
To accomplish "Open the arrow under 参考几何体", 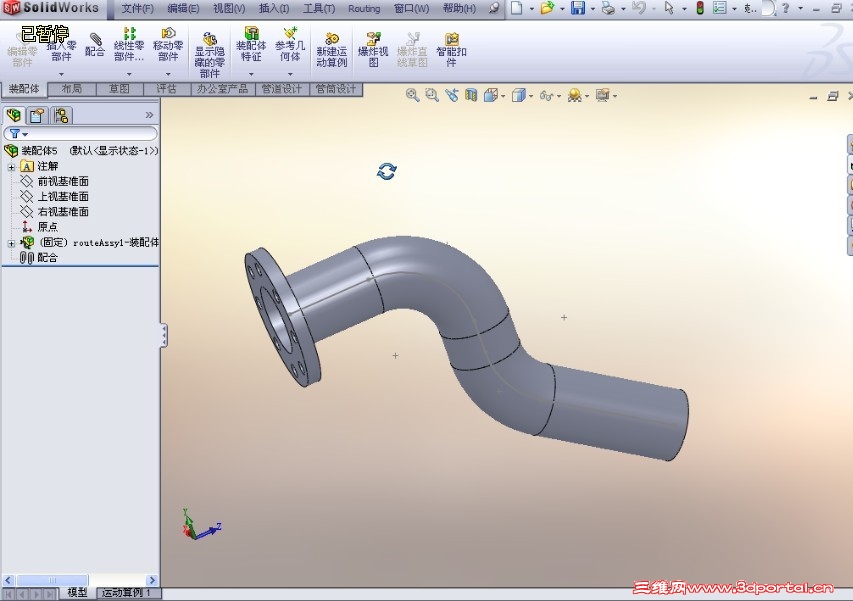I will (x=290, y=74).
